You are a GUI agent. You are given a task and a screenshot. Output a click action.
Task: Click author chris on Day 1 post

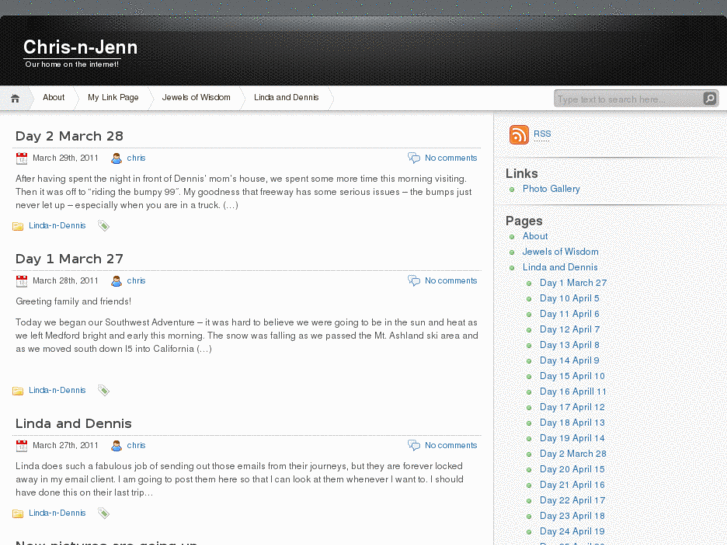click(136, 281)
